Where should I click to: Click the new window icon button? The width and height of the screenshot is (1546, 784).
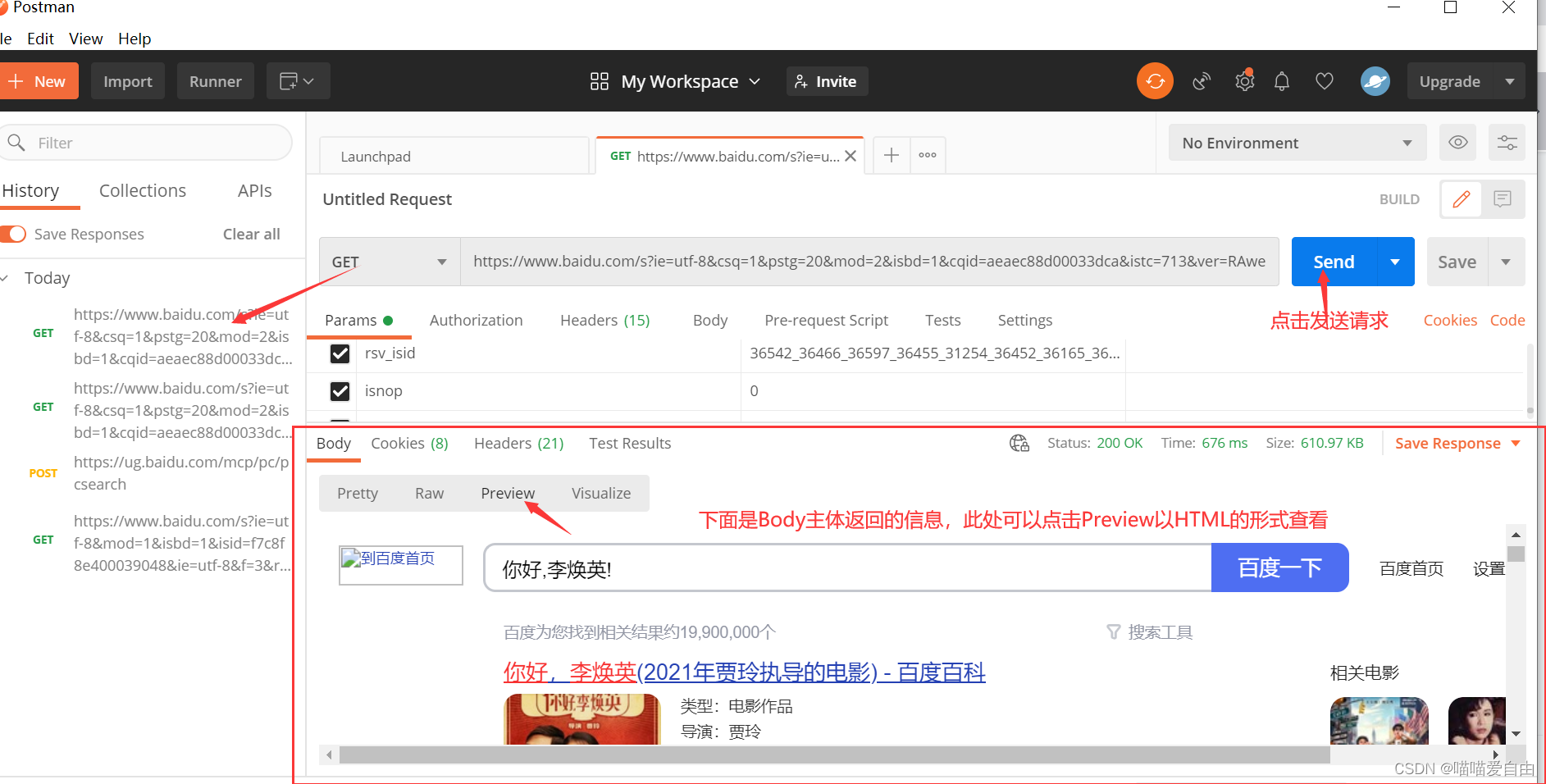(x=298, y=81)
